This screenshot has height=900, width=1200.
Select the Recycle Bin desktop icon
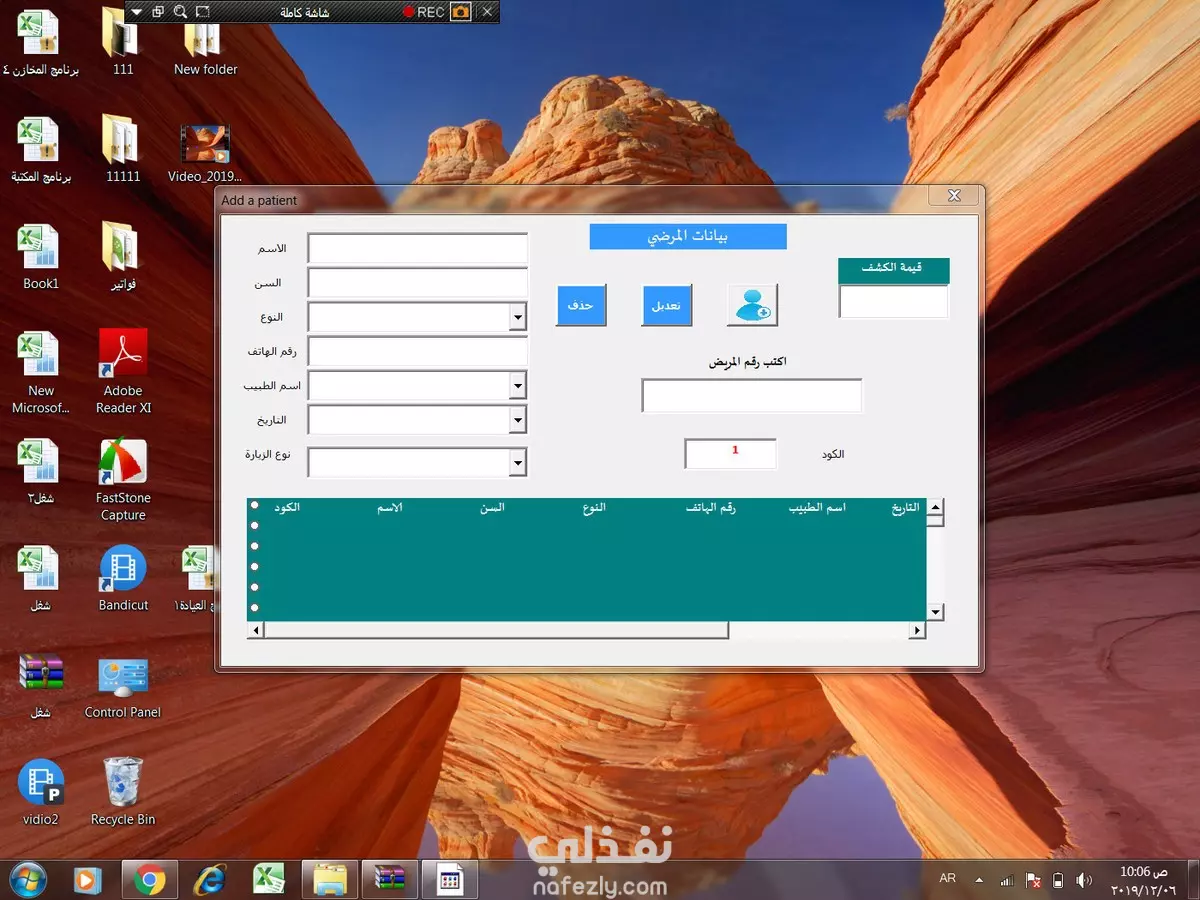coord(123,793)
